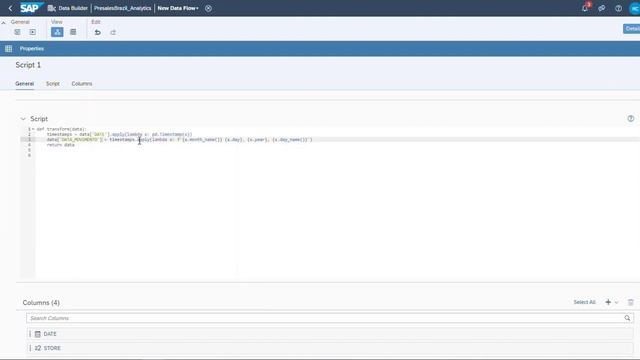
Task: Click the Columns (4) heading
Action: click(x=41, y=302)
